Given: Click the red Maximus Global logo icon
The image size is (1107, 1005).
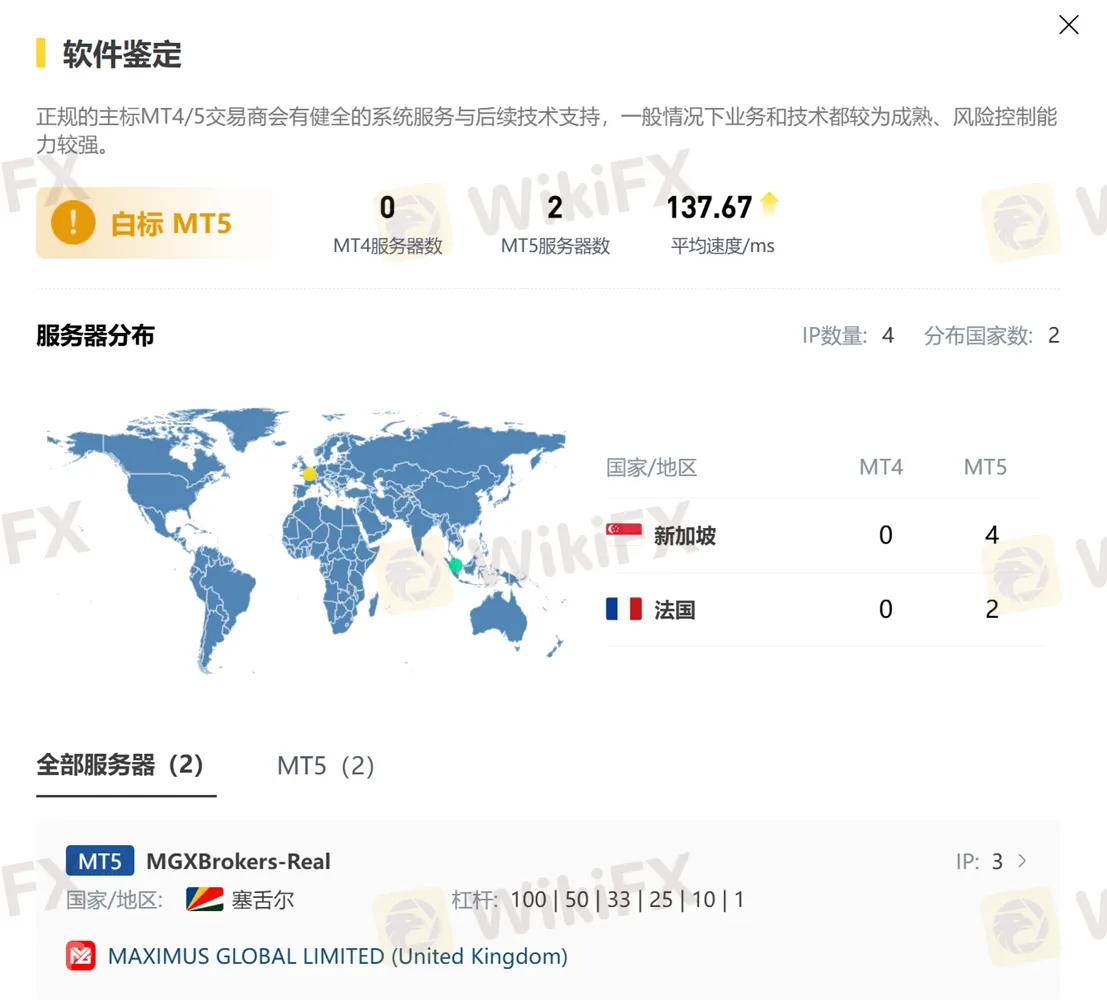Looking at the screenshot, I should 81,956.
